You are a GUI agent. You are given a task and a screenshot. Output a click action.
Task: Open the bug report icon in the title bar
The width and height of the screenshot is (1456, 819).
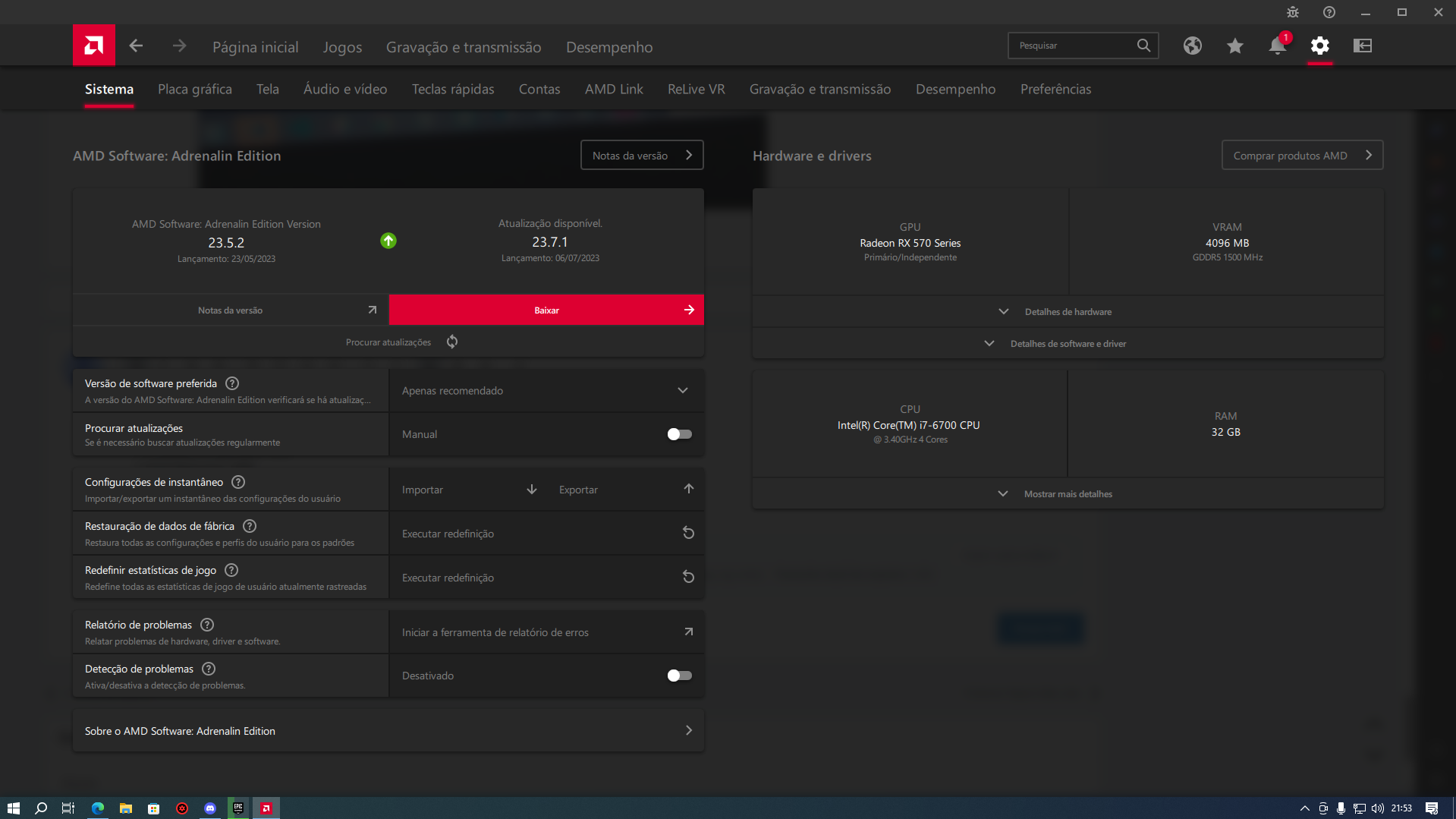click(x=1293, y=12)
